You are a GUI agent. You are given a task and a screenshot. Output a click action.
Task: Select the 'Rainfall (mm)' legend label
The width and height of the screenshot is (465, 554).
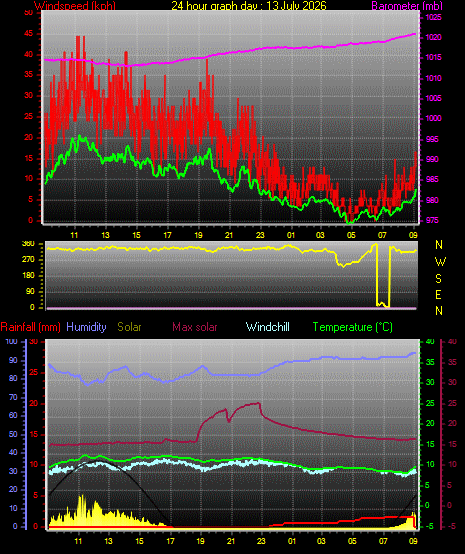30,327
